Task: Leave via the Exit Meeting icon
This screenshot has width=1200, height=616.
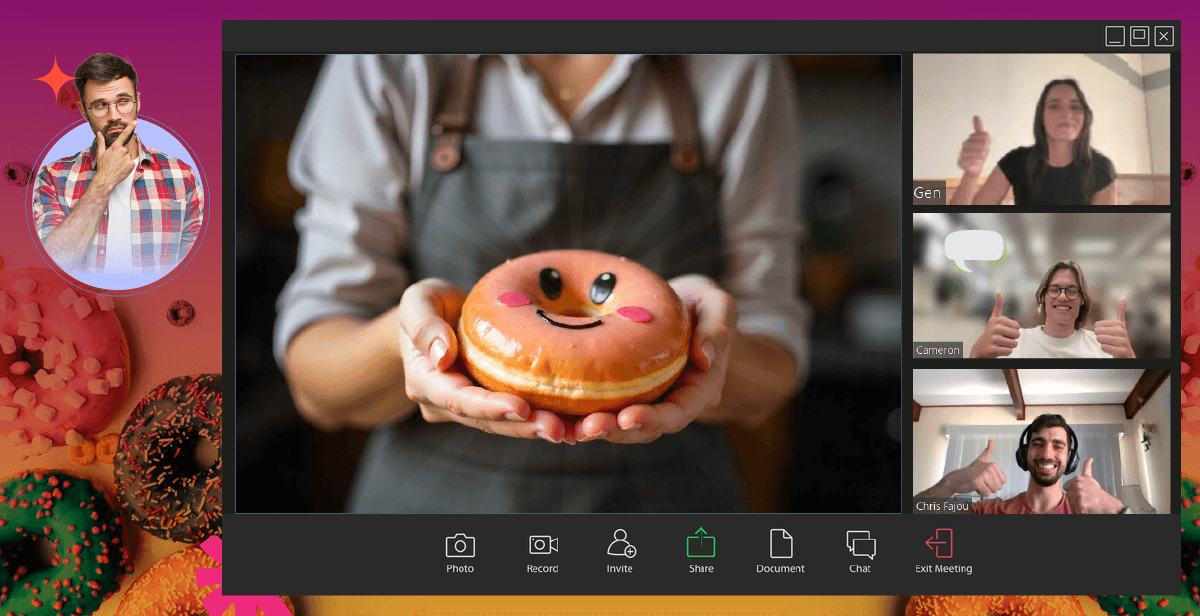Action: 939,543
